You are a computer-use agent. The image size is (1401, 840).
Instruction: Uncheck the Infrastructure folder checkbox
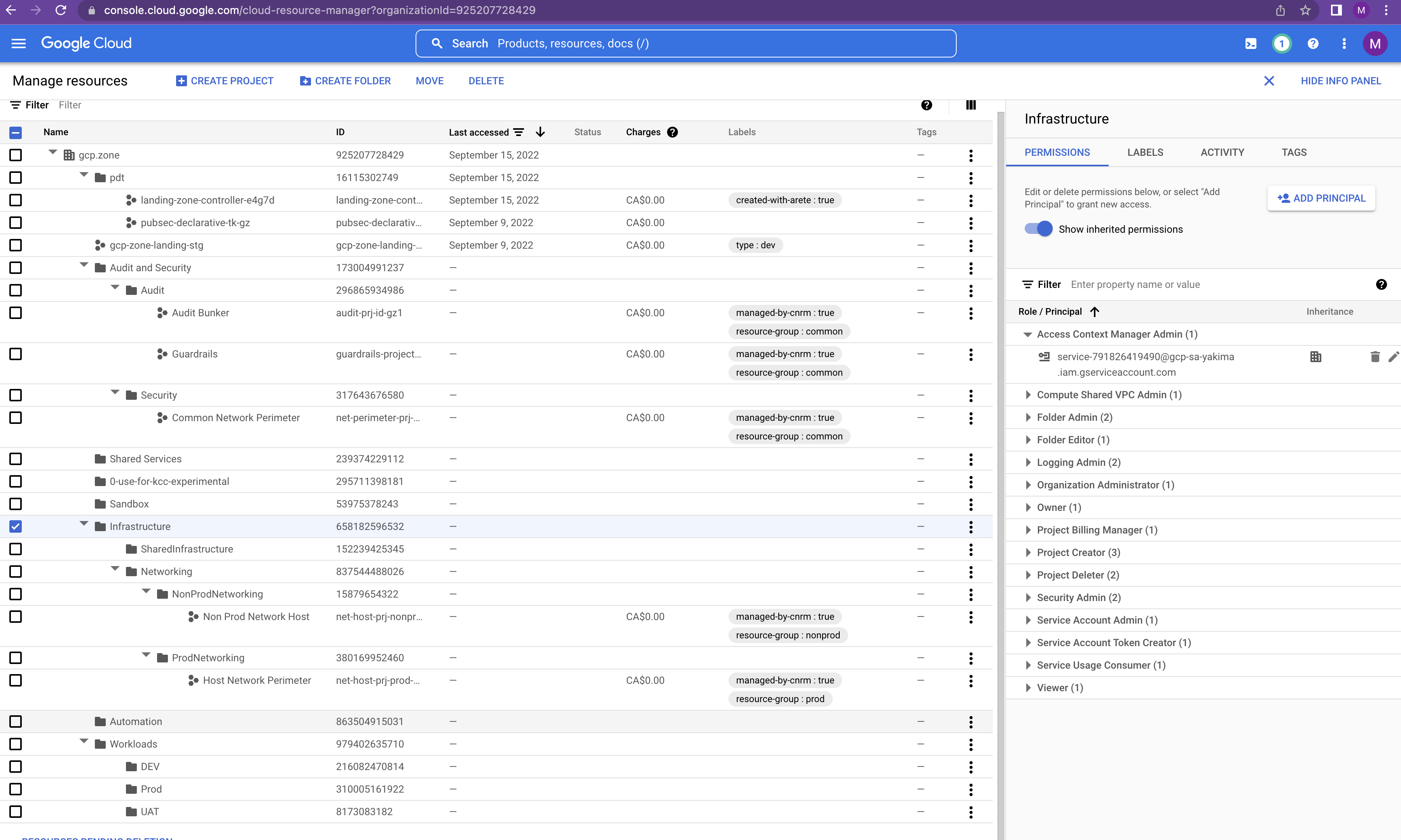15,526
